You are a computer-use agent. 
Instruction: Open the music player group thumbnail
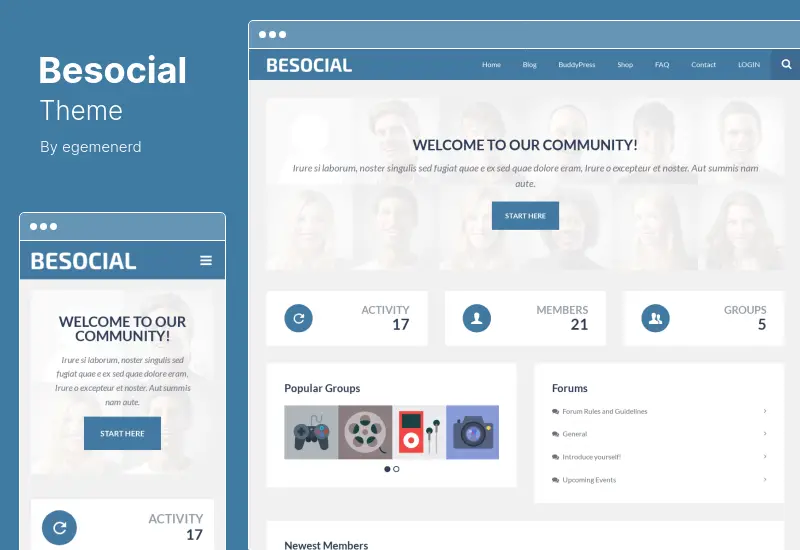[x=419, y=432]
